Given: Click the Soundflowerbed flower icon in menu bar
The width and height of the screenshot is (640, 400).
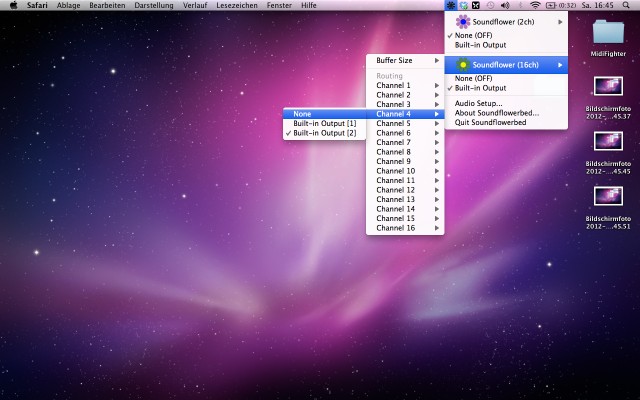Looking at the screenshot, I should [451, 5].
